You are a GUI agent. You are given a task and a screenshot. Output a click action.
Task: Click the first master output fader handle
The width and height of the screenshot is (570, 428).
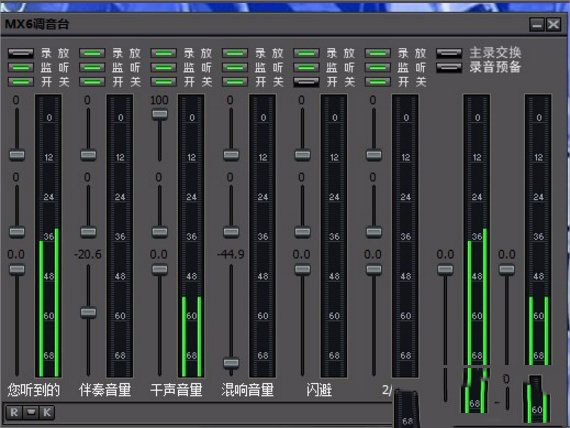coord(445,269)
